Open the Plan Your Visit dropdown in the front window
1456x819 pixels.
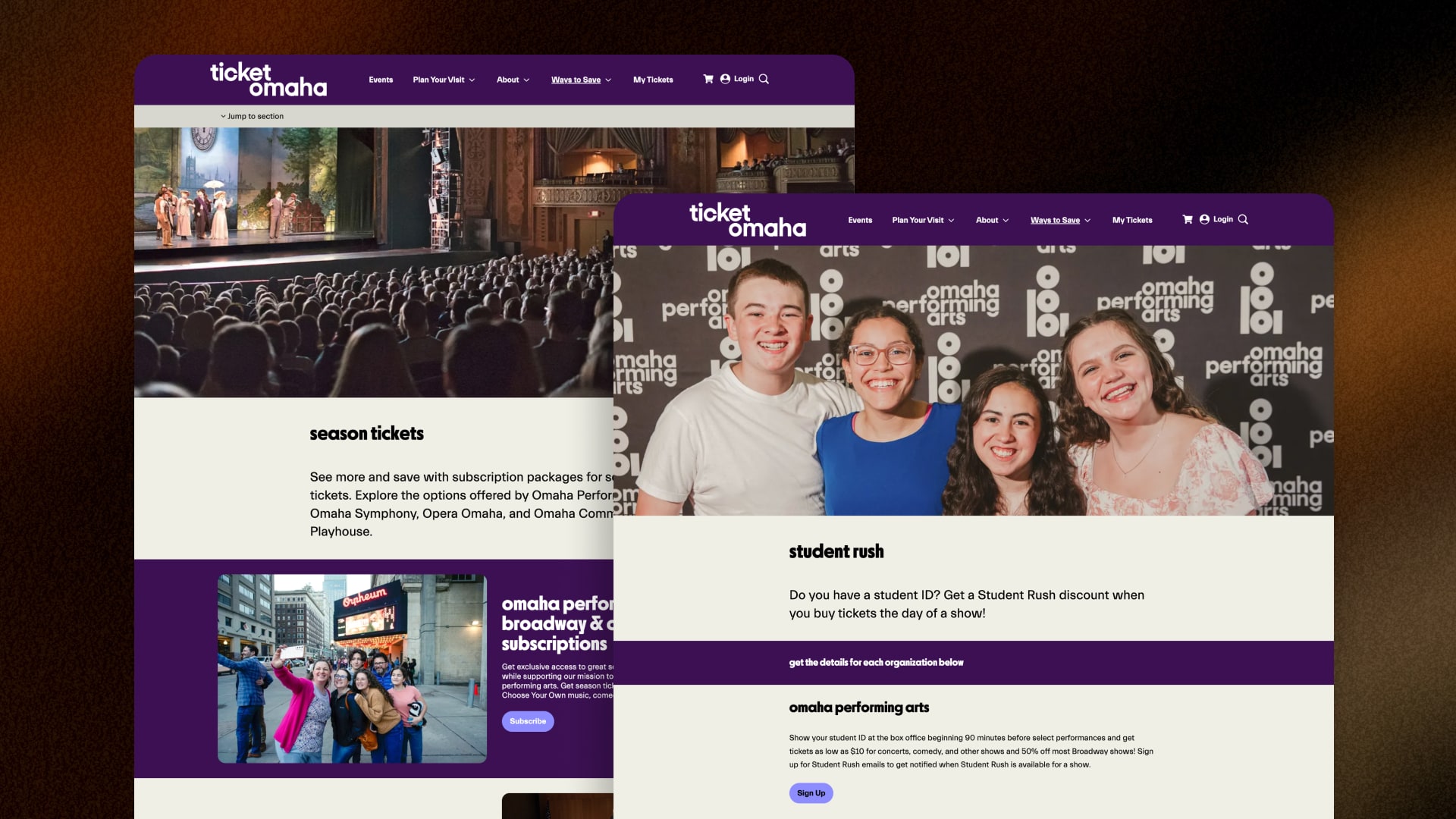tap(923, 220)
